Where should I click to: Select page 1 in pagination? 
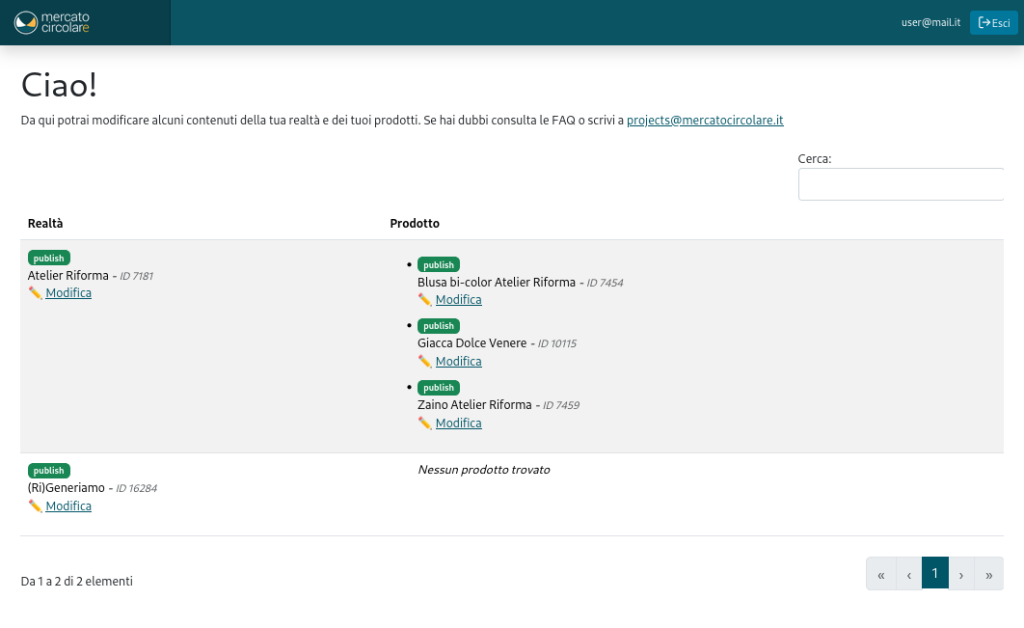[935, 573]
